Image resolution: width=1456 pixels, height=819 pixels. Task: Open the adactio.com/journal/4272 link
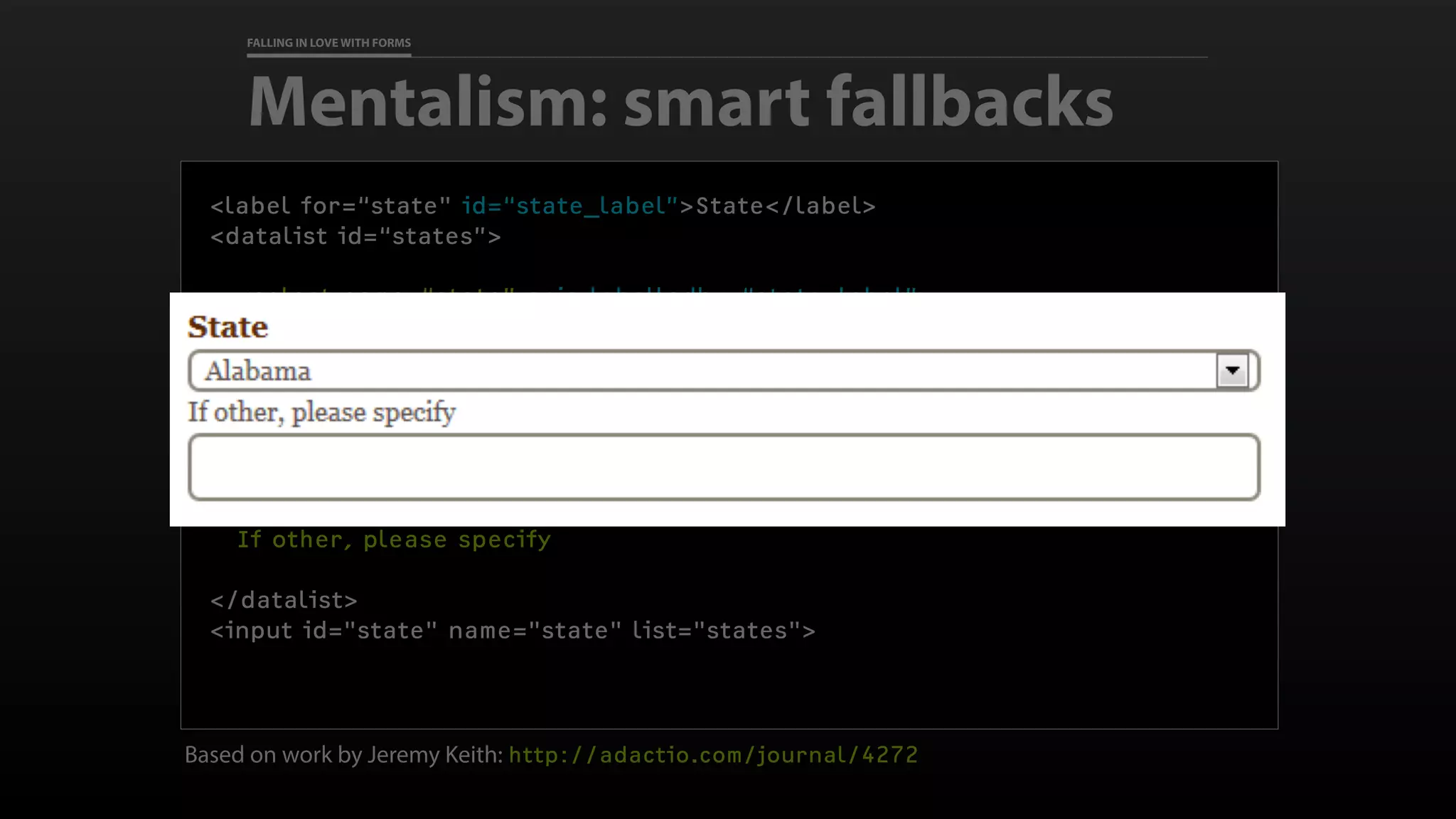click(x=713, y=755)
